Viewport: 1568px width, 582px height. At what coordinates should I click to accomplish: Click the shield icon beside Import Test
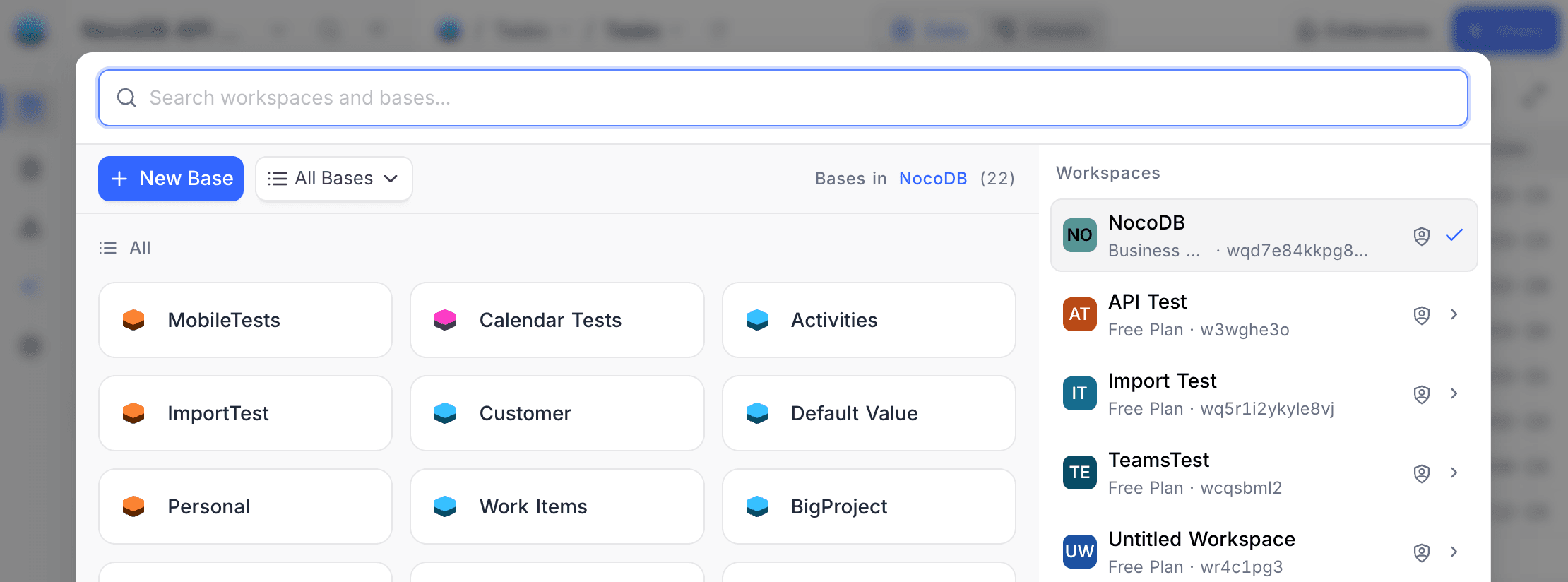(x=1422, y=394)
